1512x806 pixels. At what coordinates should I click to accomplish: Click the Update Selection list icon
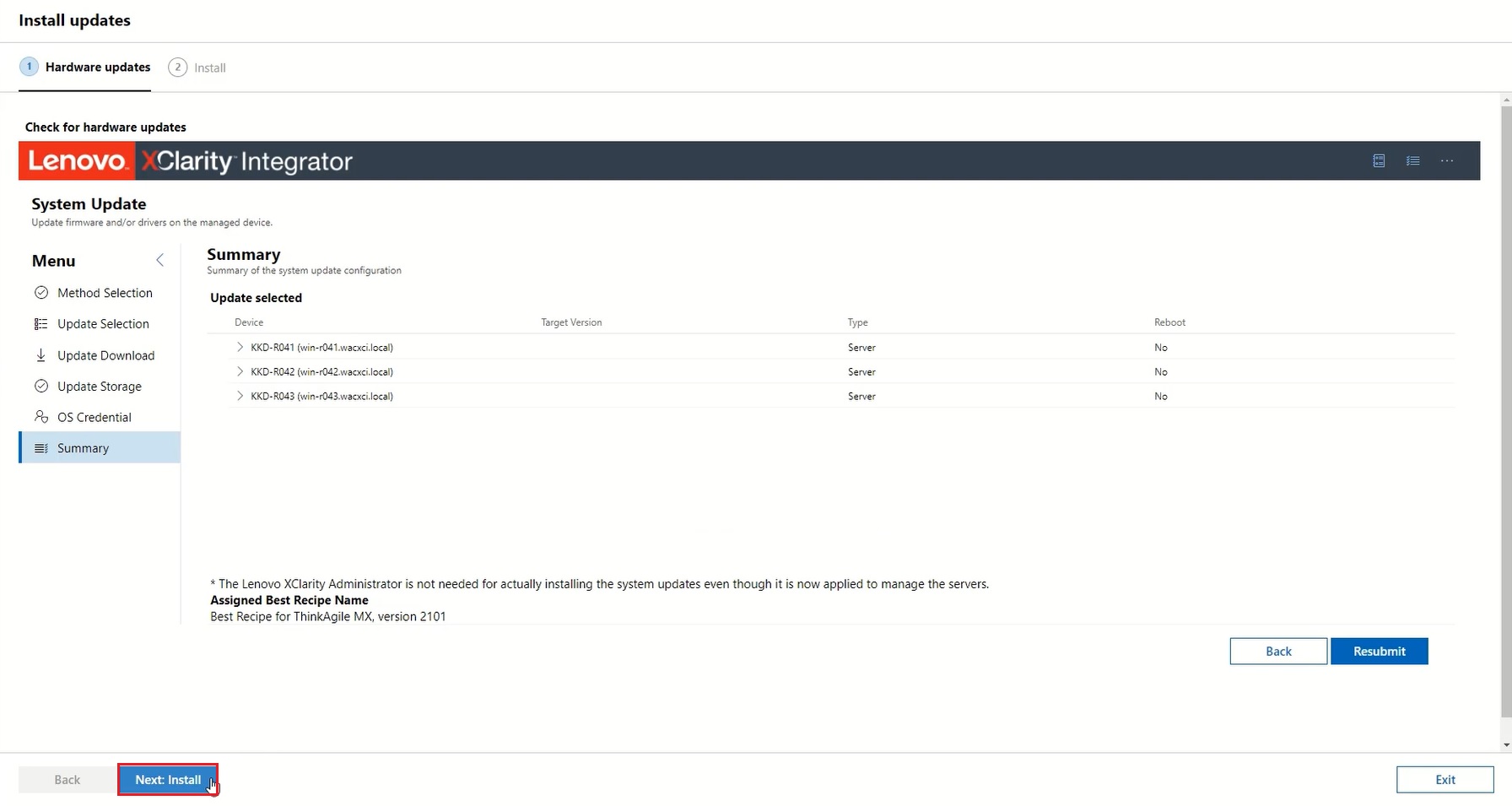[40, 324]
